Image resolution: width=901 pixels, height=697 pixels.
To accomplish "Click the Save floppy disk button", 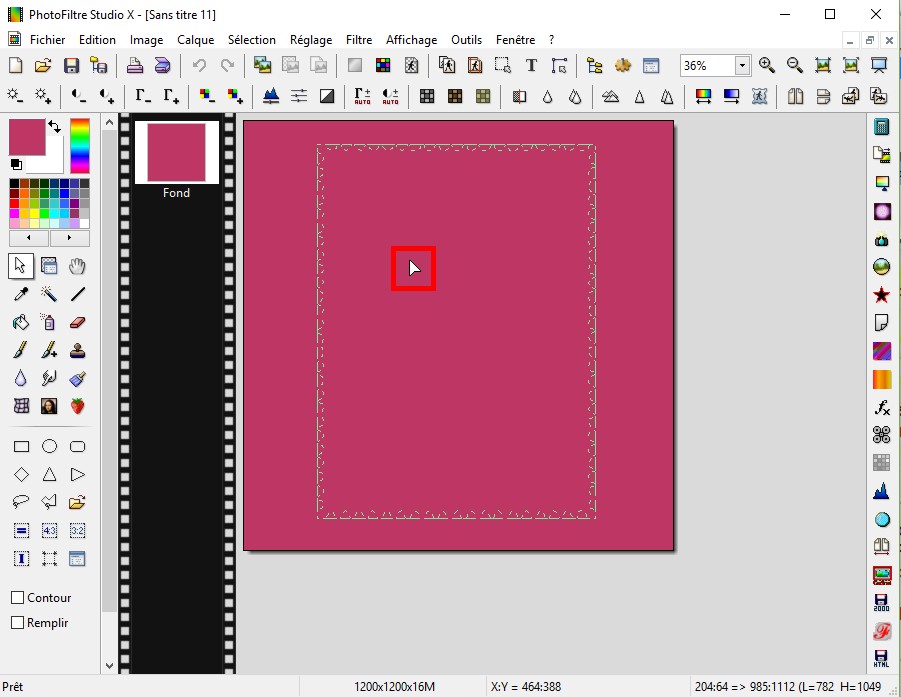I will [71, 66].
